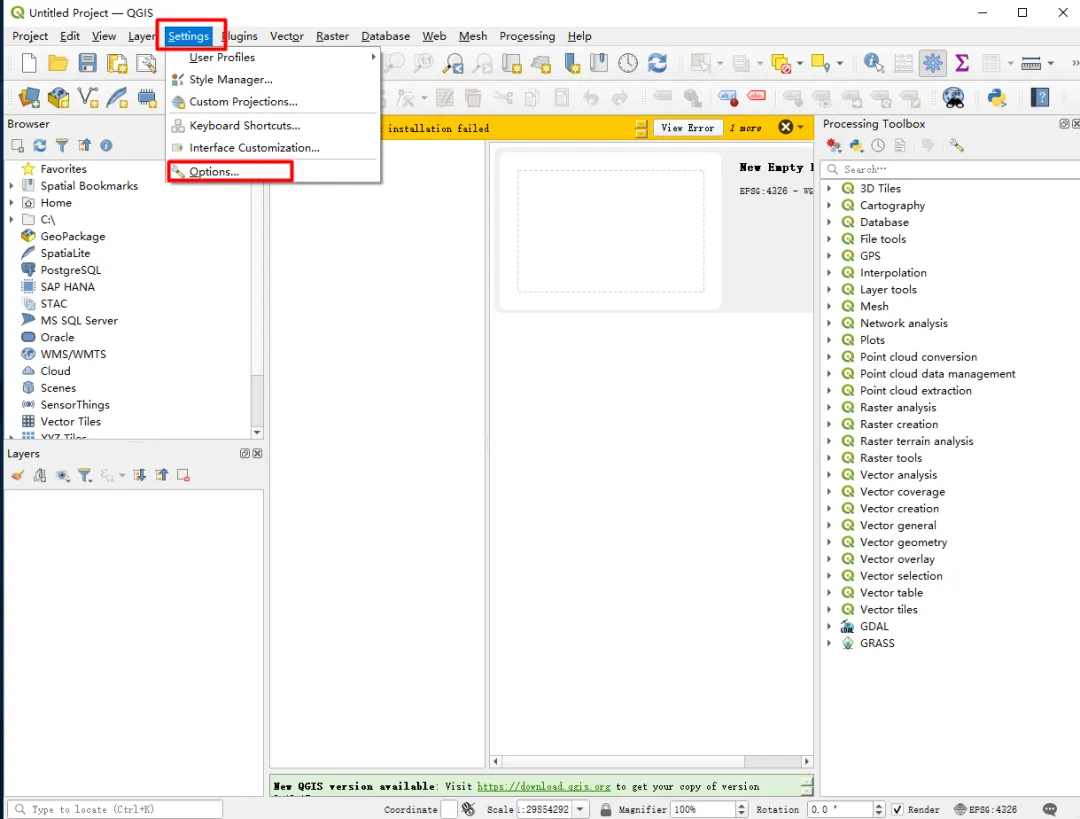Screen dimensions: 1080x819
Task: Refresh the Browser panel
Action: pos(40,145)
